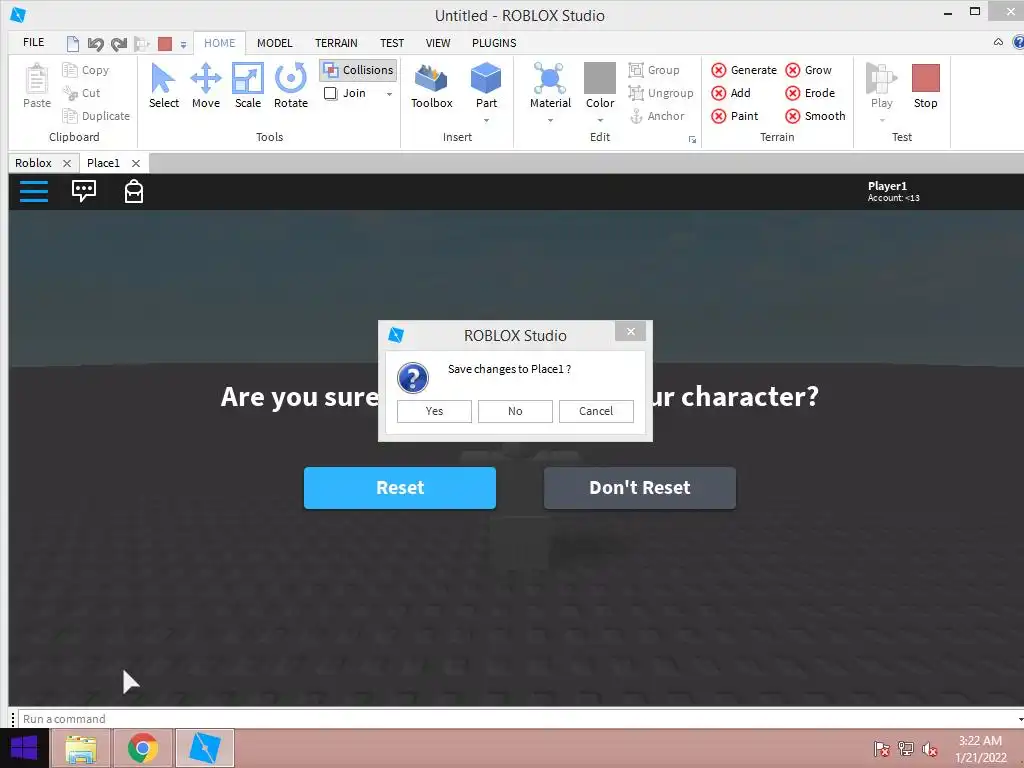Click No in the save dialog
1024x768 pixels.
tap(515, 411)
